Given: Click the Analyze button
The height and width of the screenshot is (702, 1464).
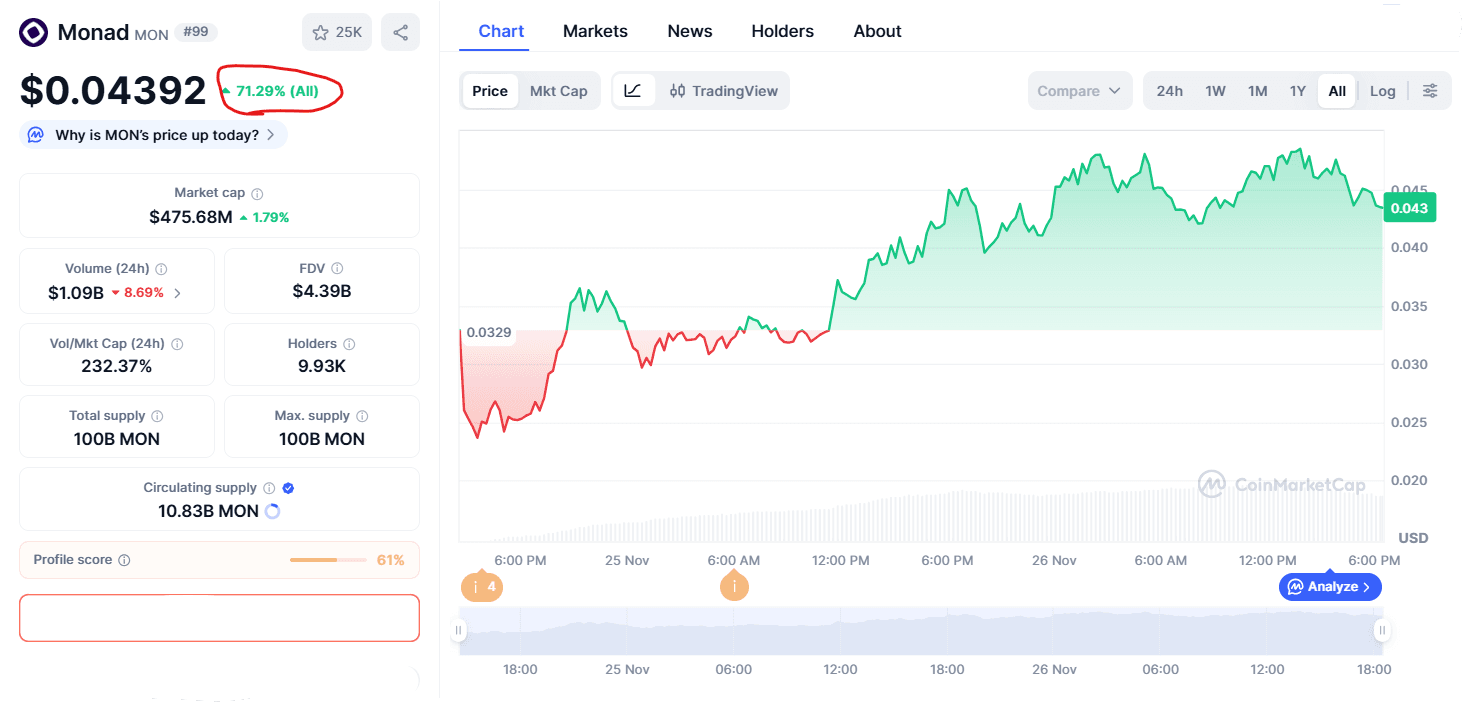Looking at the screenshot, I should coord(1330,587).
